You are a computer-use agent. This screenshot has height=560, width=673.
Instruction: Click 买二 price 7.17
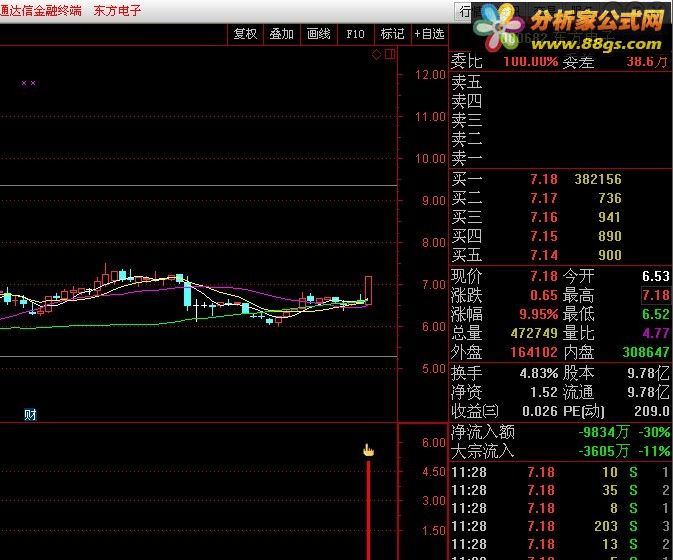(543, 198)
